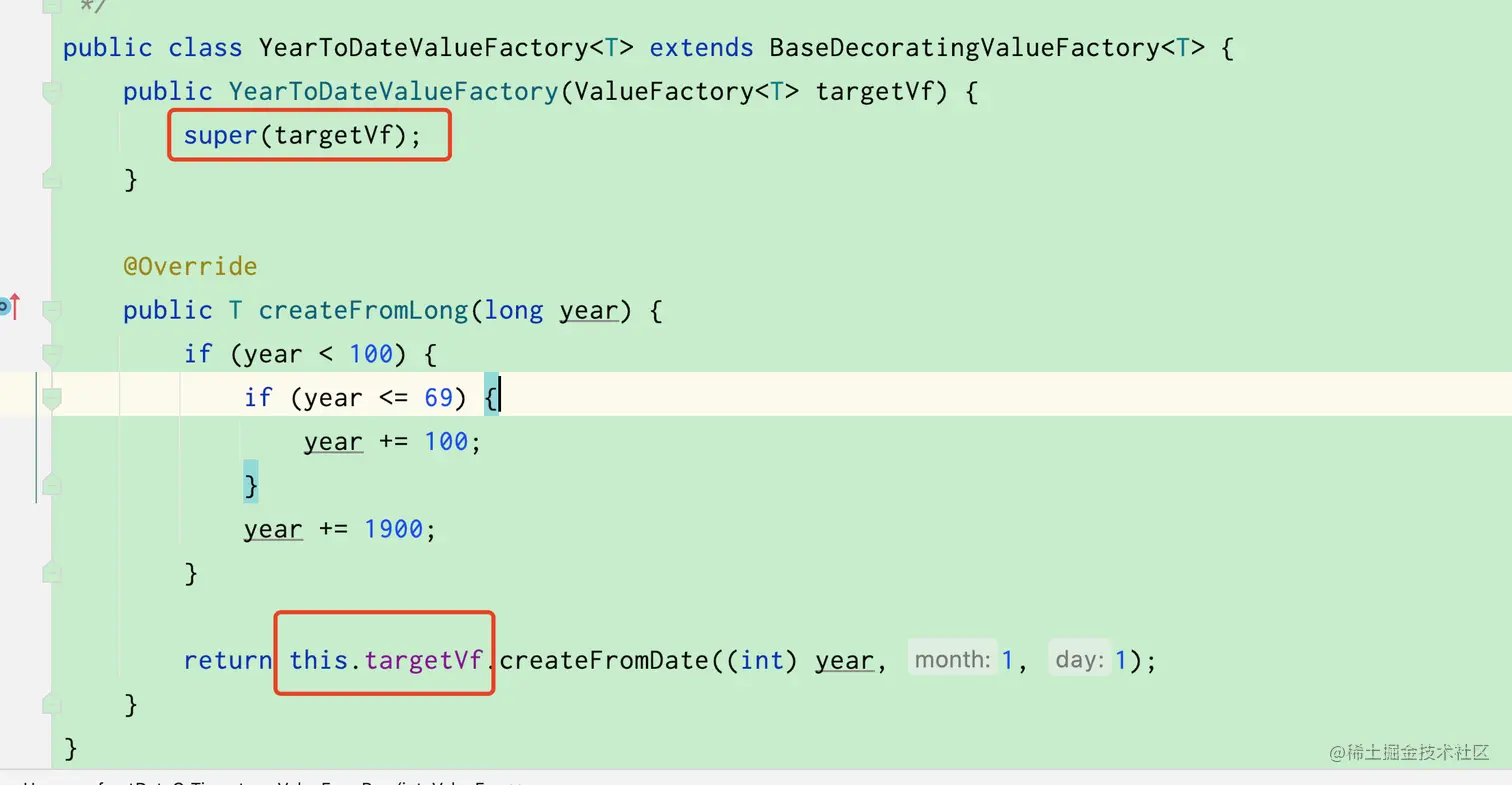
Task: Click the number 100 in 'year += 100'
Action: pyautogui.click(x=446, y=442)
